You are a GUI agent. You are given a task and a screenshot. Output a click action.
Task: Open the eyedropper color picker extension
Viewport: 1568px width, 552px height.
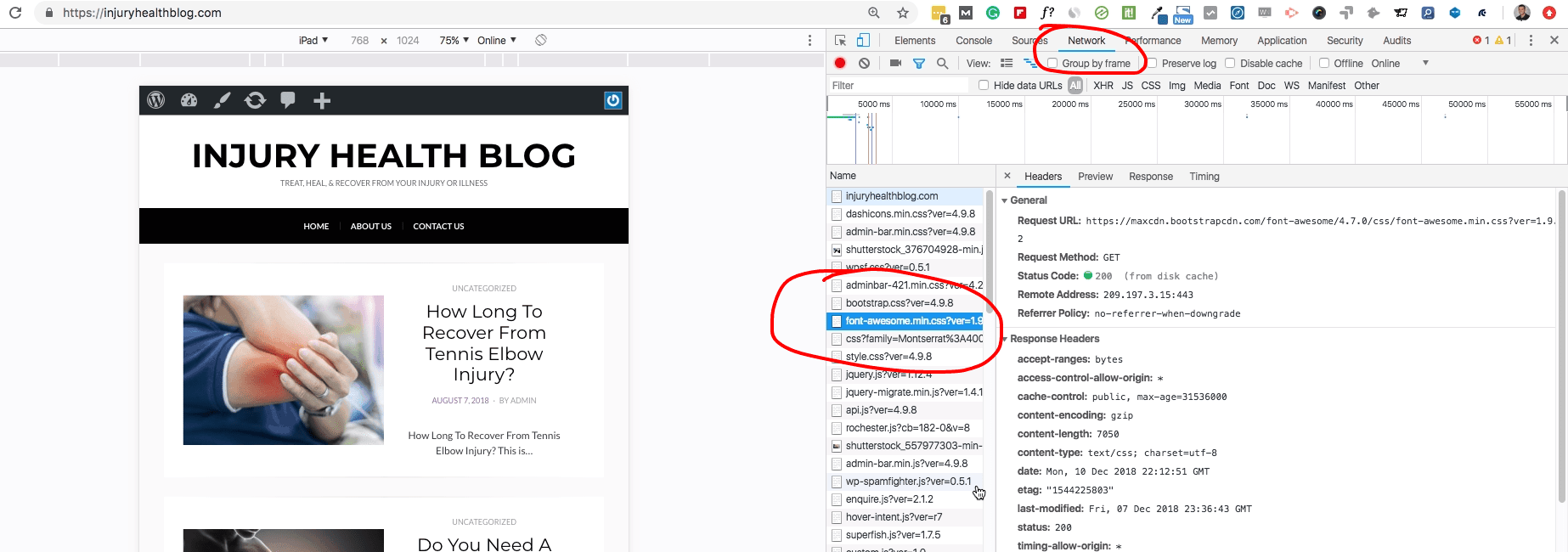click(1158, 13)
